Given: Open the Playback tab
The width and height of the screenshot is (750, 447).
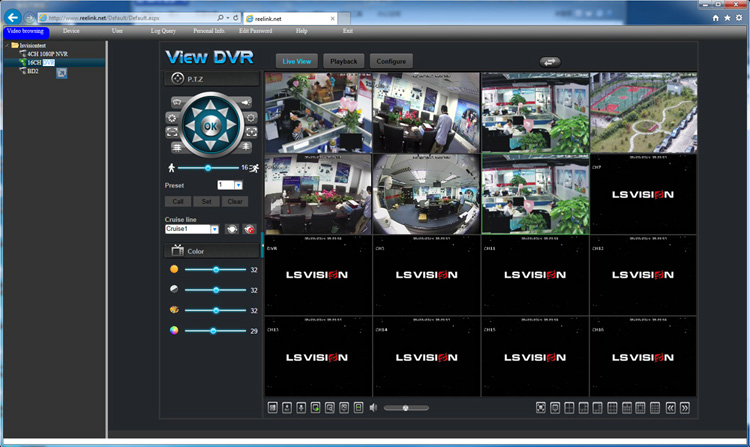Looking at the screenshot, I should click(343, 61).
